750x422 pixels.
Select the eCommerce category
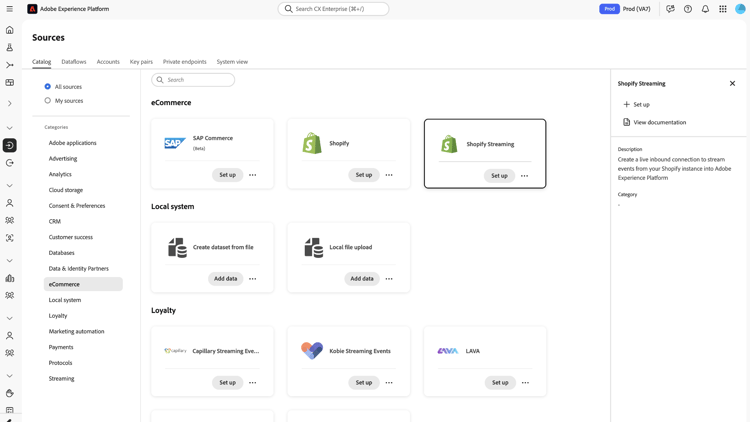coord(83,284)
